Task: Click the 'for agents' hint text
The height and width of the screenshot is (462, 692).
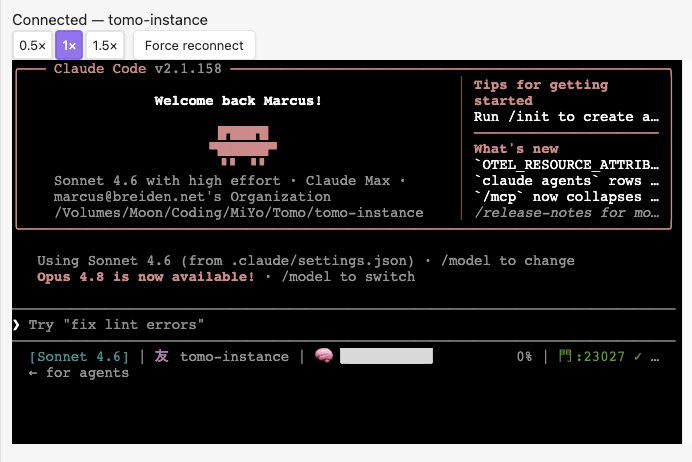Action: tap(87, 373)
